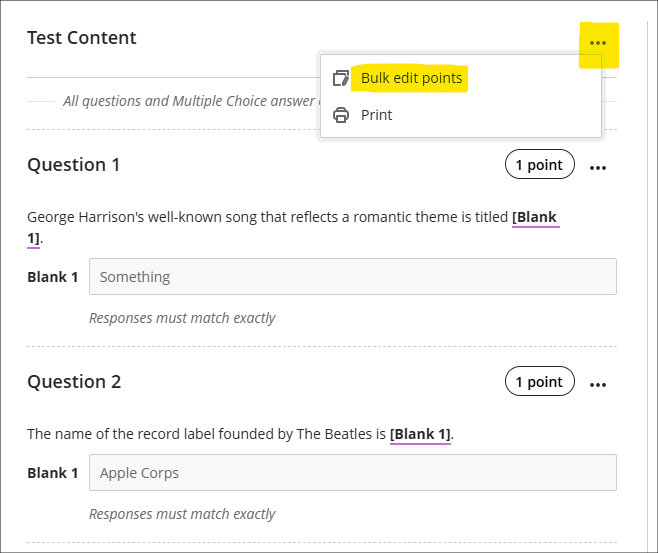Image resolution: width=658 pixels, height=553 pixels.
Task: Click the Test Content section title
Action: click(x=82, y=38)
